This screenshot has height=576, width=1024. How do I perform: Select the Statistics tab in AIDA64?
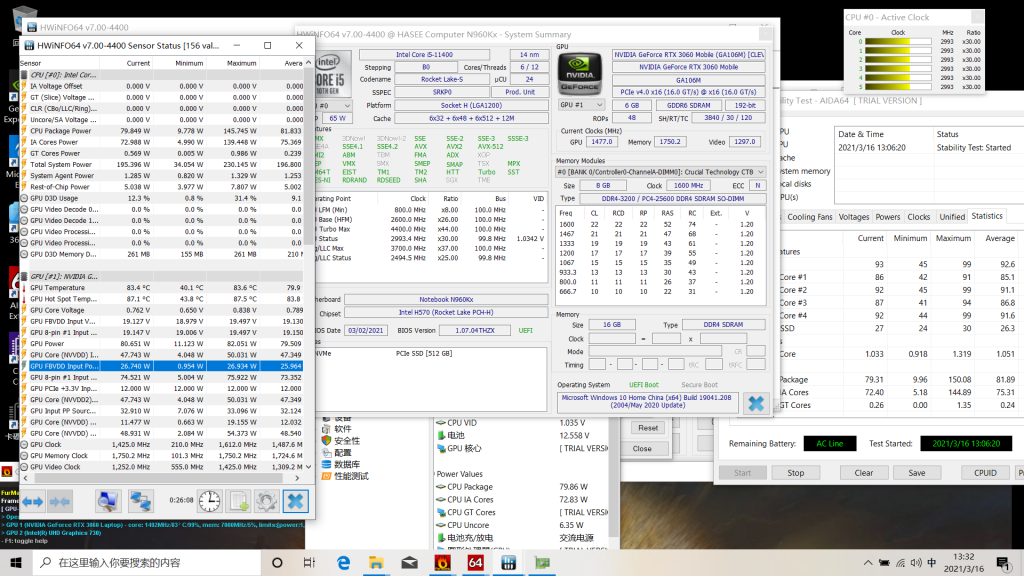pyautogui.click(x=987, y=216)
